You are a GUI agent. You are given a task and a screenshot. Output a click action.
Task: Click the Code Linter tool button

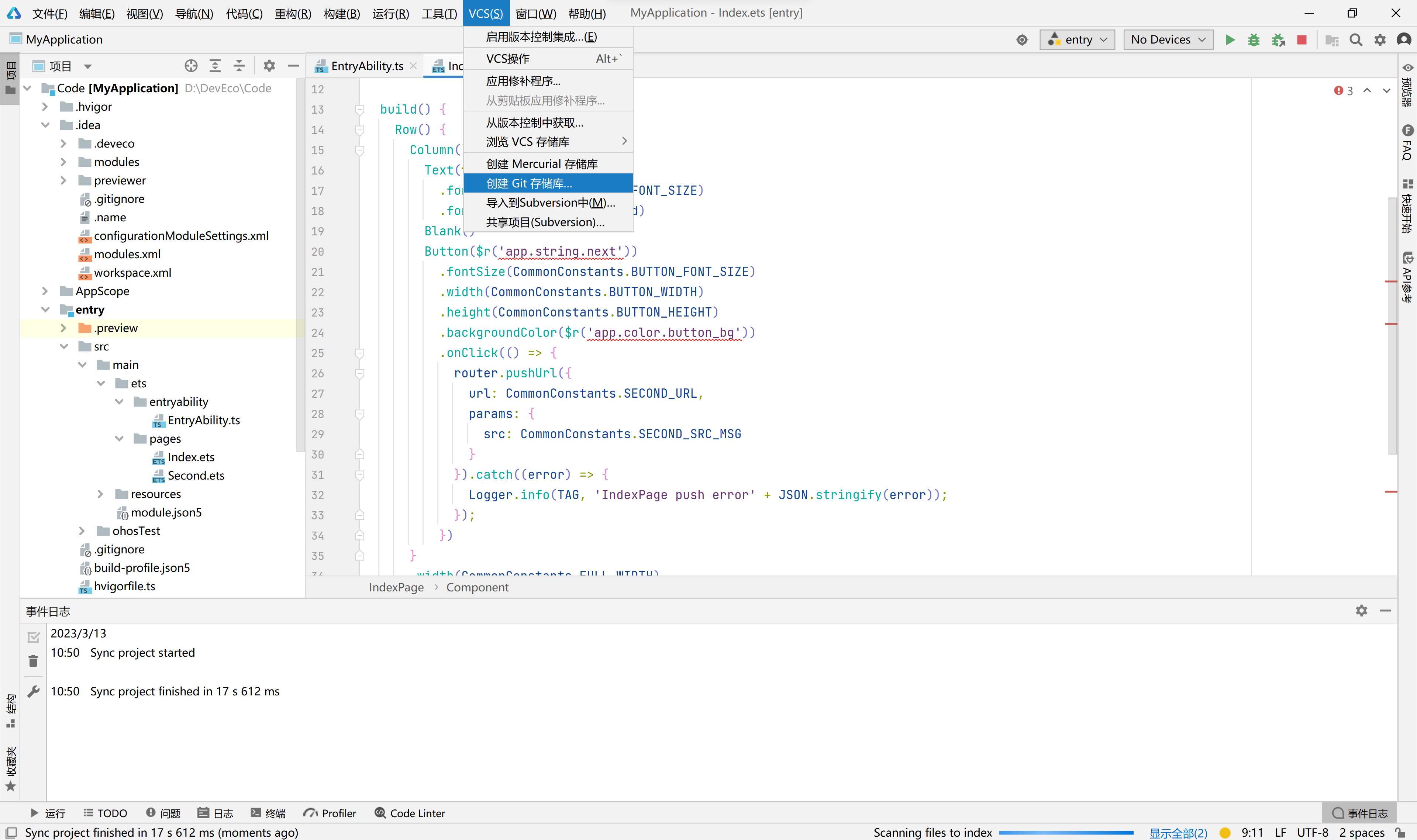point(410,813)
